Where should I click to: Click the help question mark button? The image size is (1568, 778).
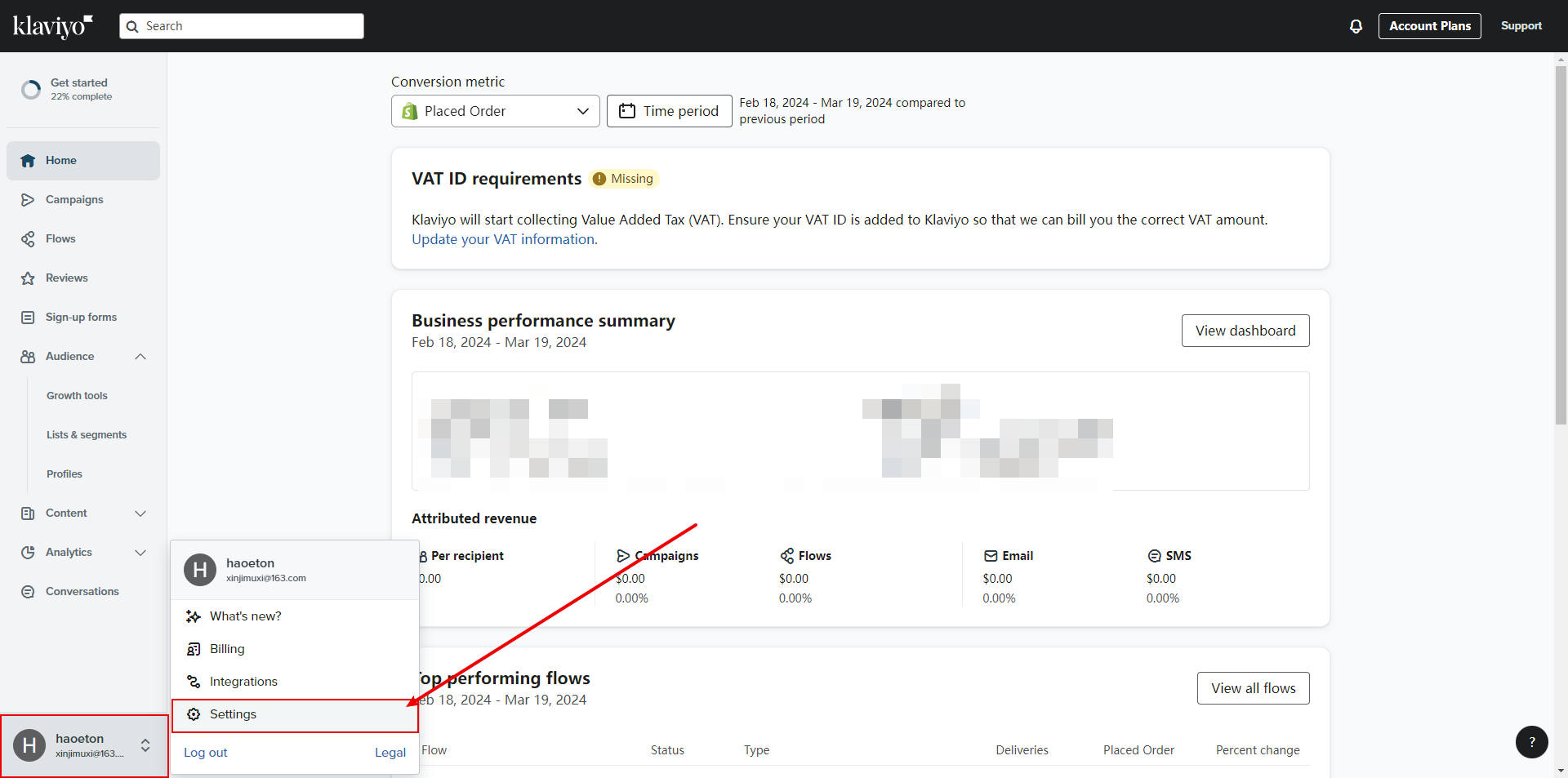(x=1532, y=742)
